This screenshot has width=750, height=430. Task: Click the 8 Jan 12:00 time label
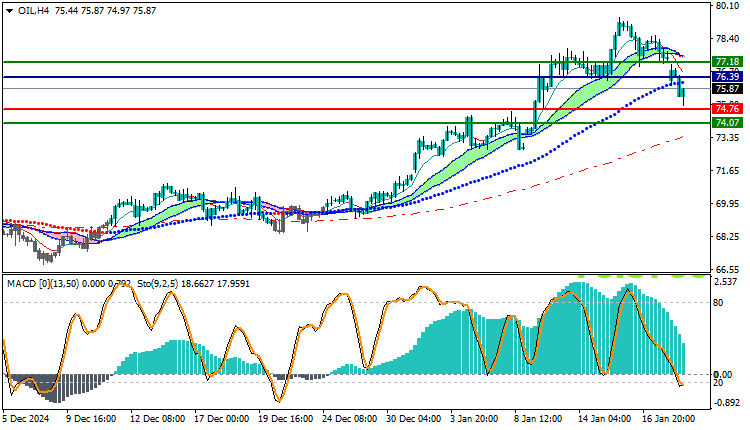pos(539,419)
